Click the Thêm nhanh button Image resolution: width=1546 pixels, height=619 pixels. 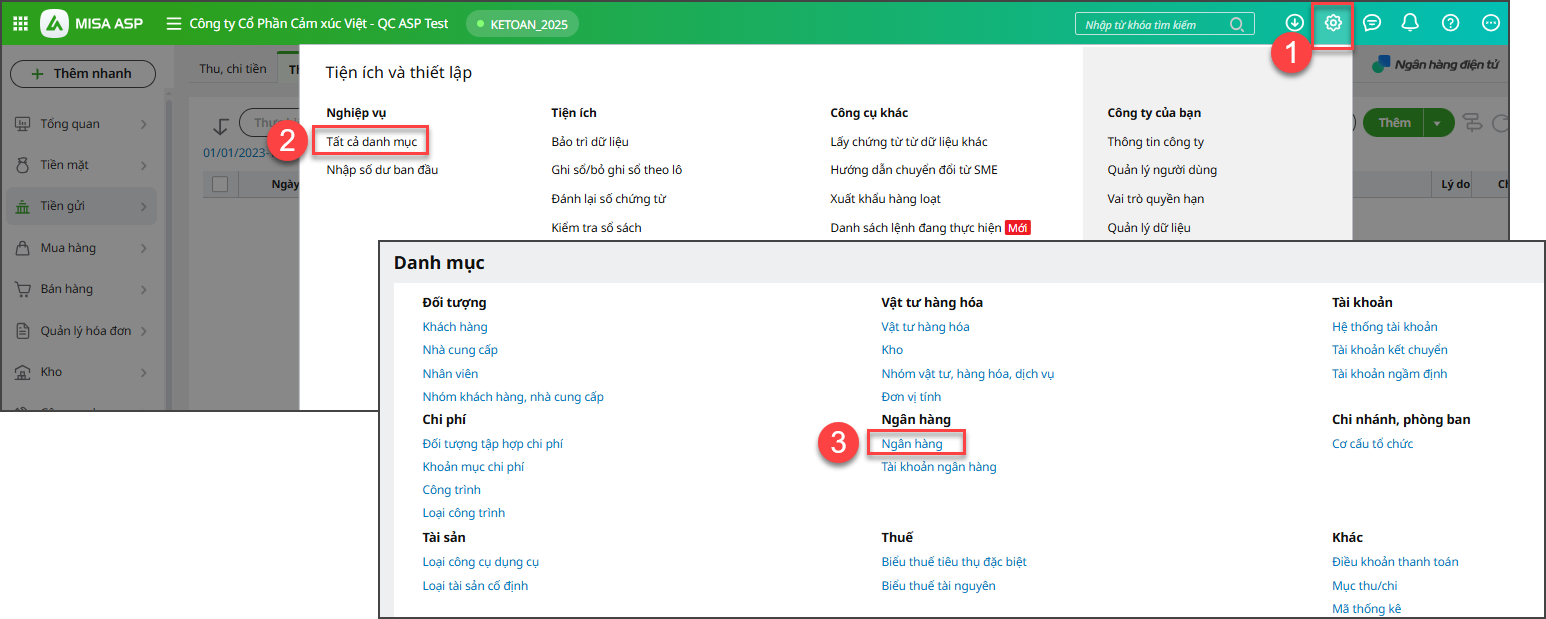[83, 74]
